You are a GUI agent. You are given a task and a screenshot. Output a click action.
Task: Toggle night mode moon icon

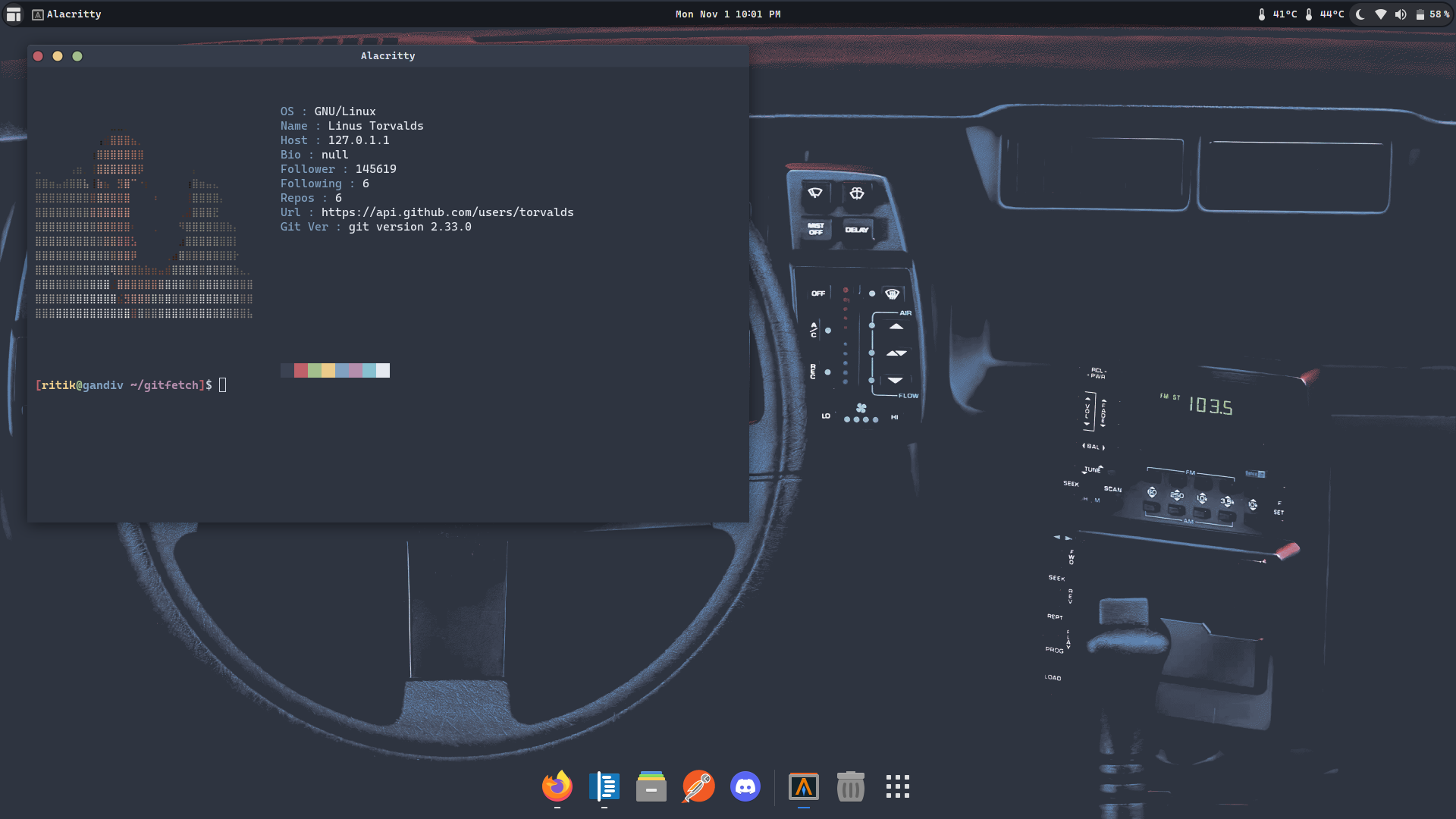click(1360, 14)
